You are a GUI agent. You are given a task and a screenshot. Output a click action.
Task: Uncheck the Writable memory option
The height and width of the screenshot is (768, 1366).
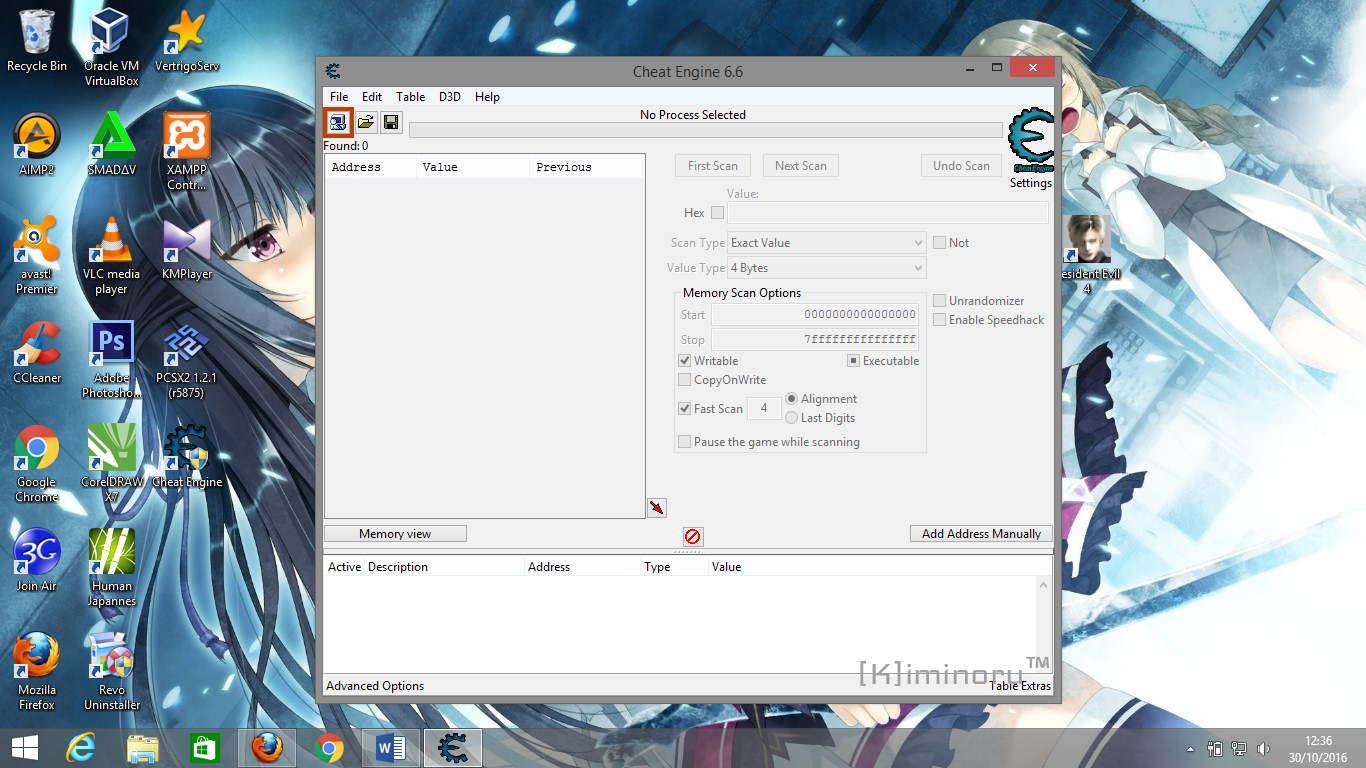[684, 360]
